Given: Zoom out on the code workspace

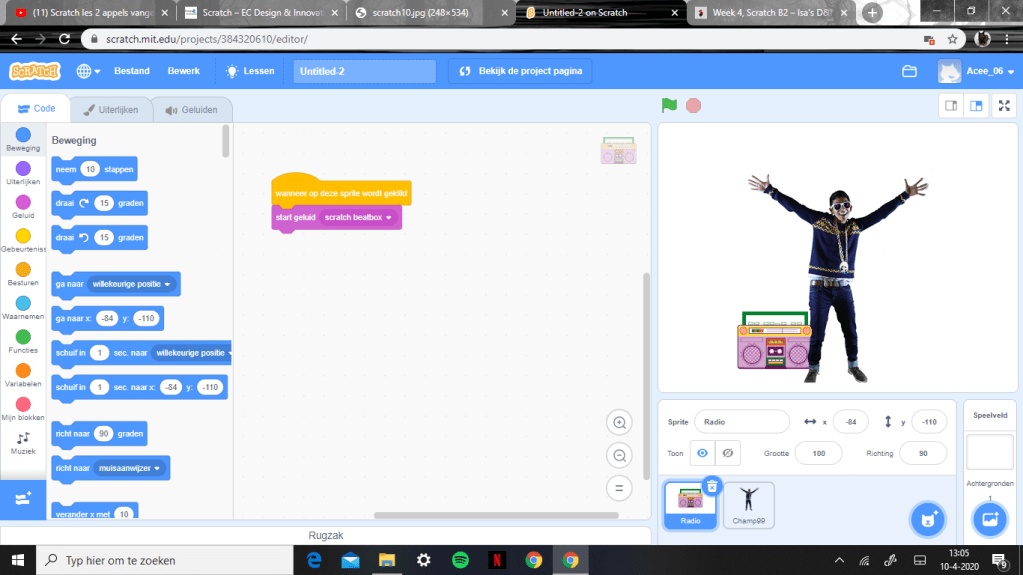Looking at the screenshot, I should [x=619, y=456].
